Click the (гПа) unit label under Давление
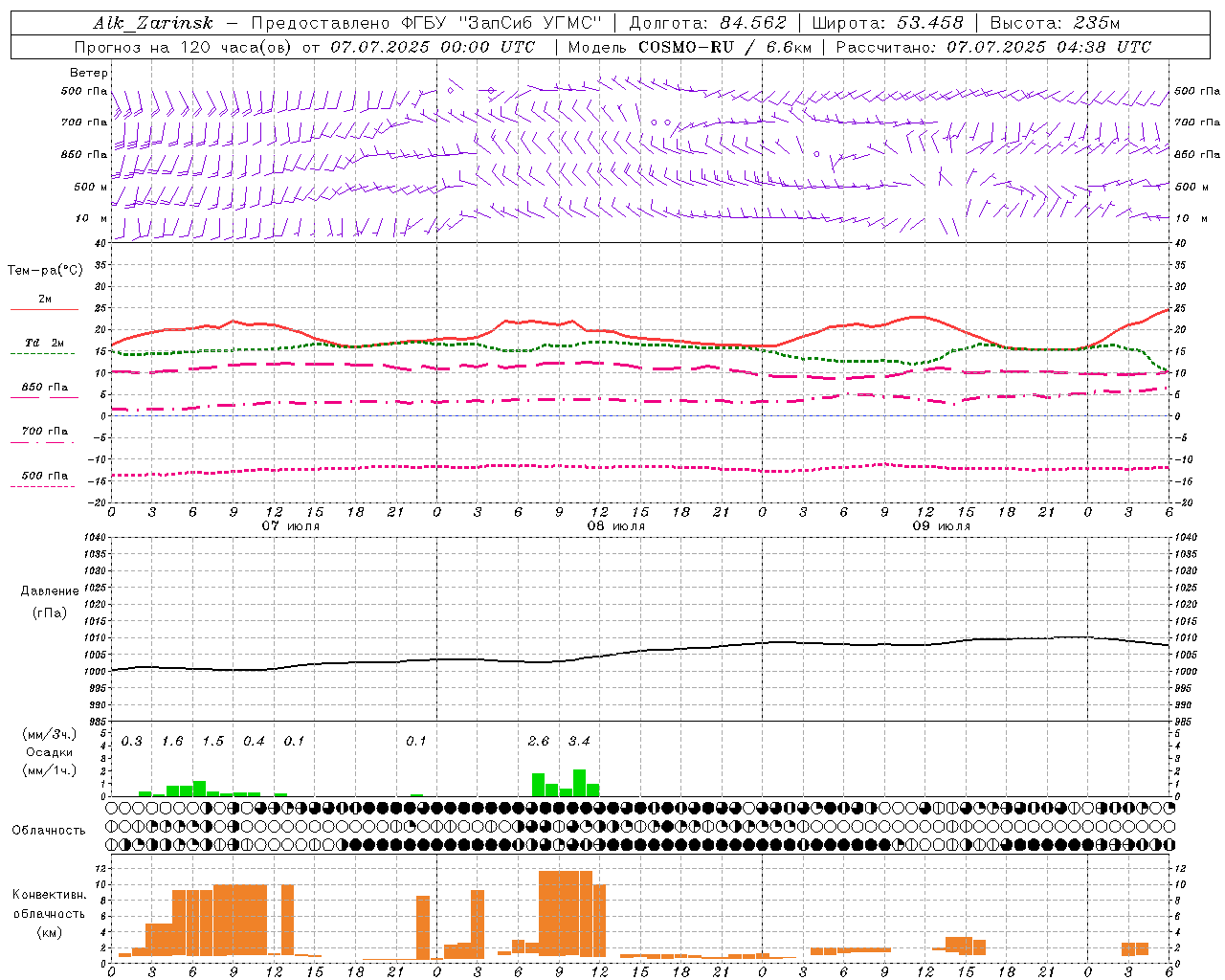Image resolution: width=1225 pixels, height=980 pixels. pos(50,612)
